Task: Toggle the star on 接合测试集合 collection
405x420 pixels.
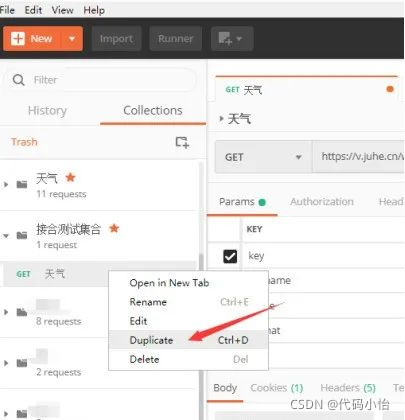Action: pos(114,228)
